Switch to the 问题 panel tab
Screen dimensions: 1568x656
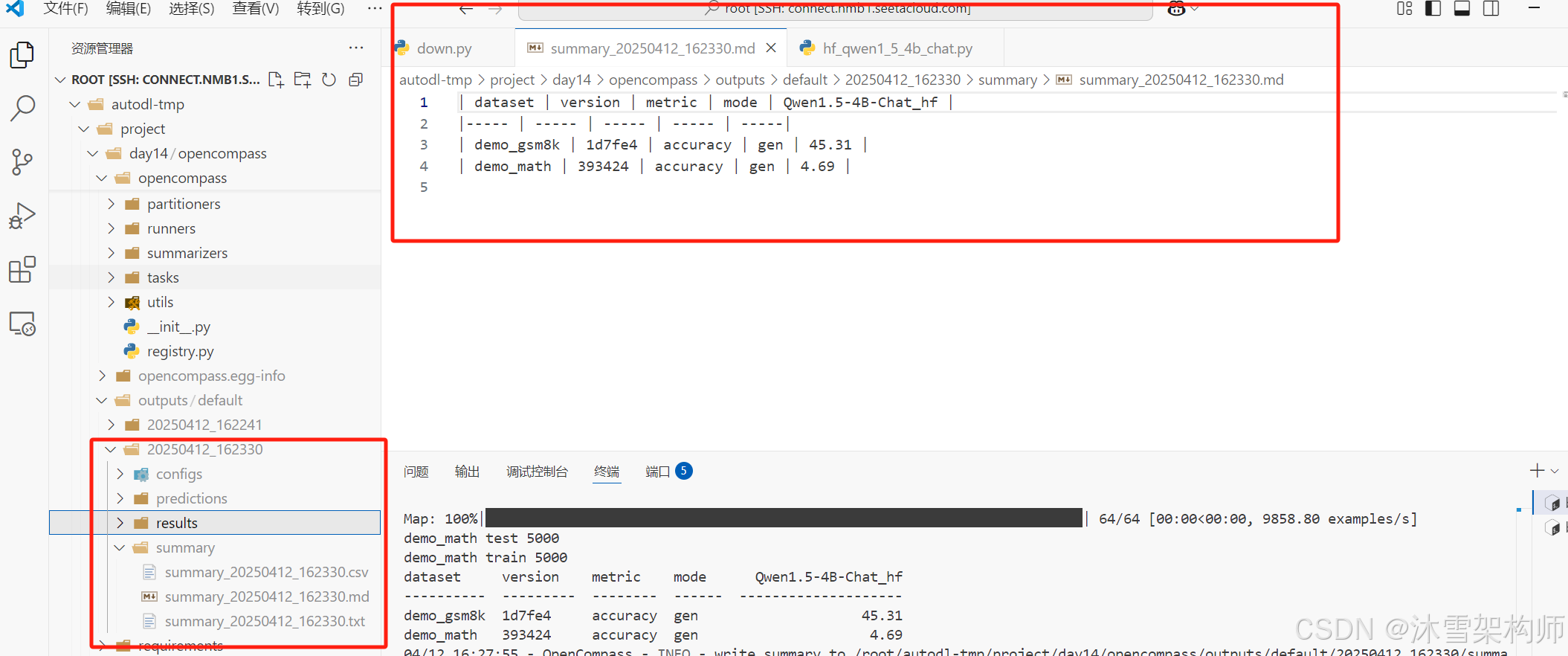(416, 472)
